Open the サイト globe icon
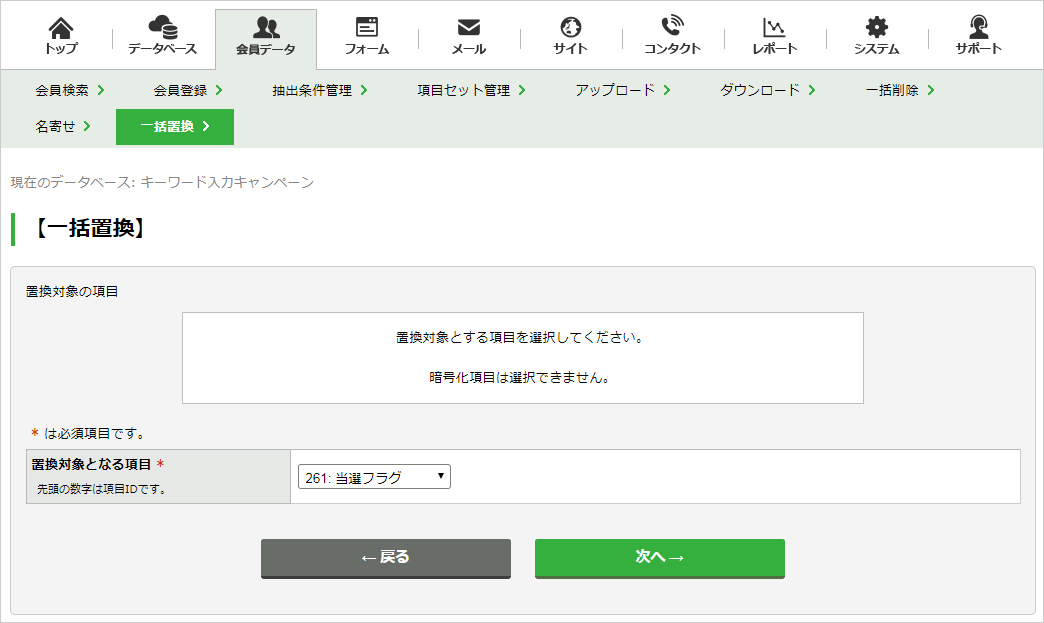 pyautogui.click(x=571, y=27)
